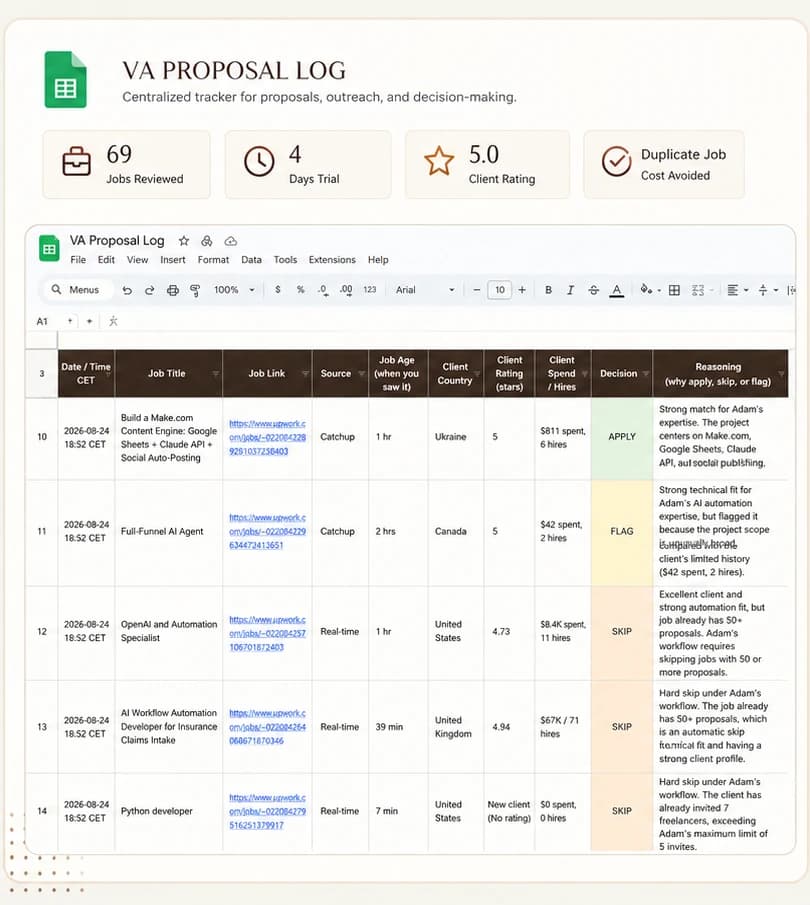810x905 pixels.
Task: Toggle italic formatting
Action: 570,290
